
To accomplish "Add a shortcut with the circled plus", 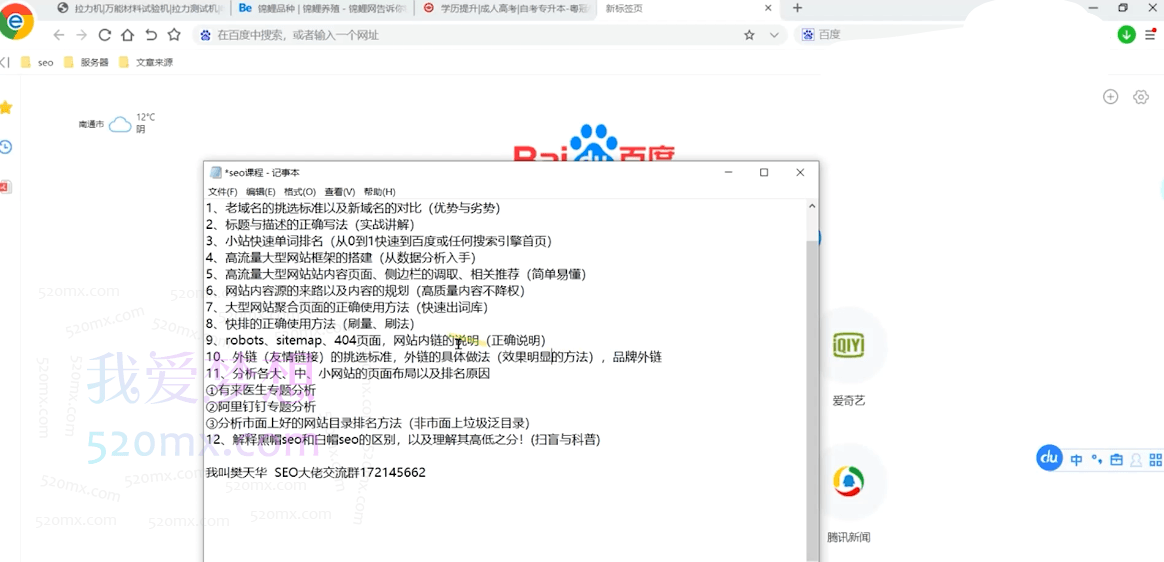I will click(x=1111, y=97).
